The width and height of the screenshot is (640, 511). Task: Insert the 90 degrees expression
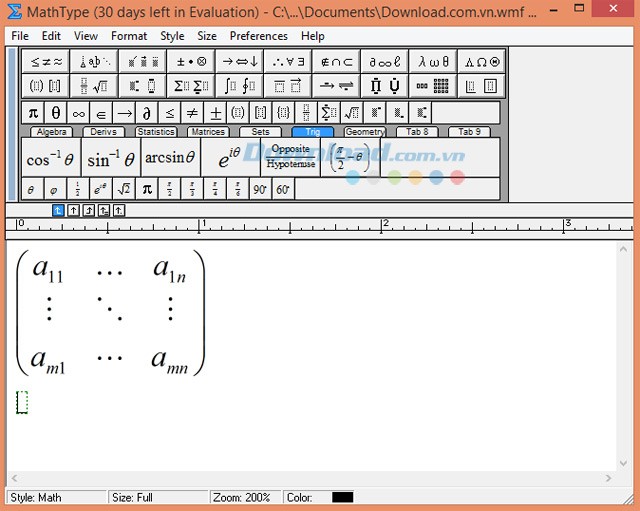[260, 189]
